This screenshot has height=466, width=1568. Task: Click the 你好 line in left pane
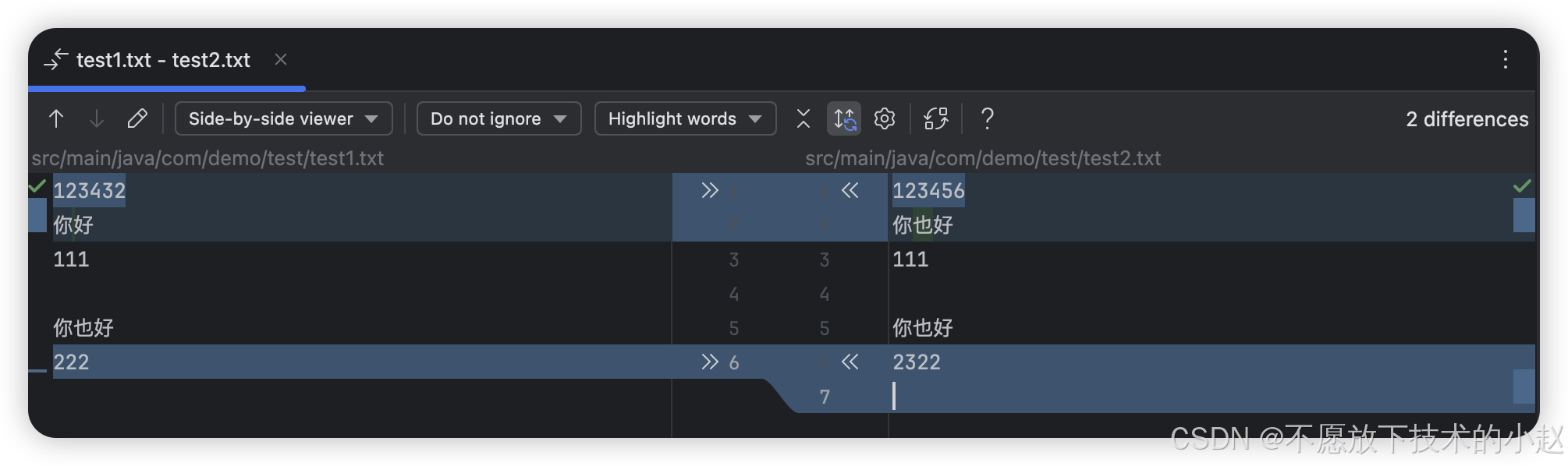73,224
